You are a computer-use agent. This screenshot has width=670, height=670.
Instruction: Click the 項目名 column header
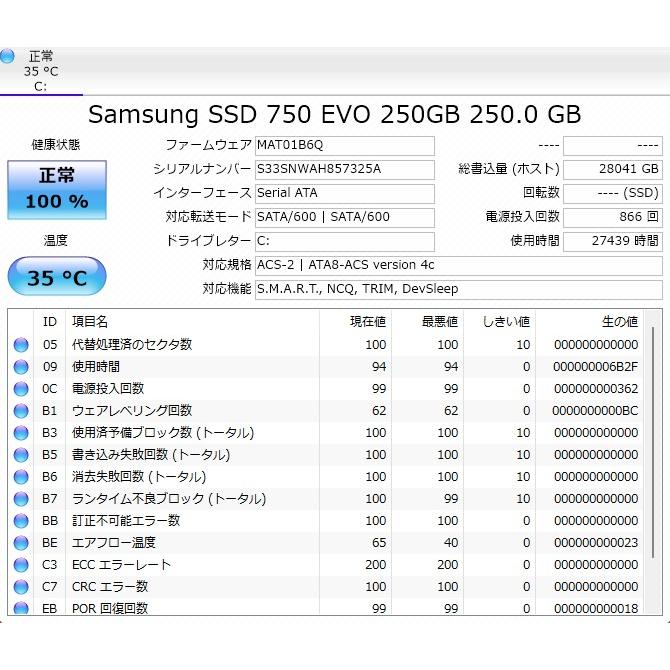(x=192, y=321)
